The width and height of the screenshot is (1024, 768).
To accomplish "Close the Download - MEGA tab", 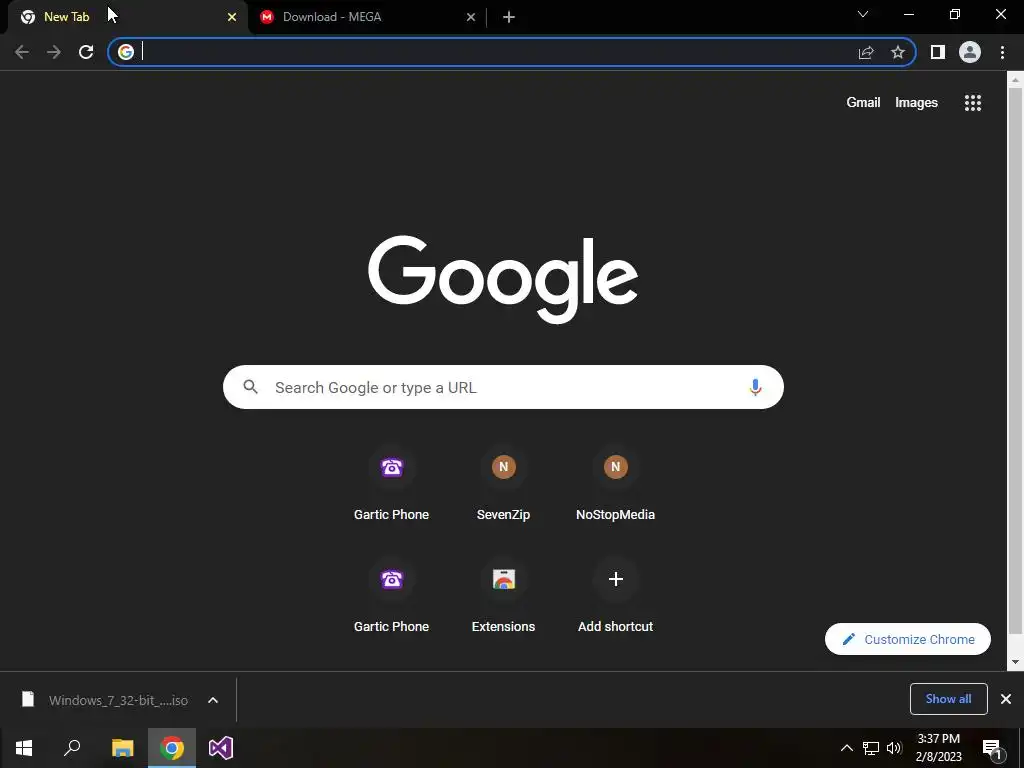I will coord(471,17).
